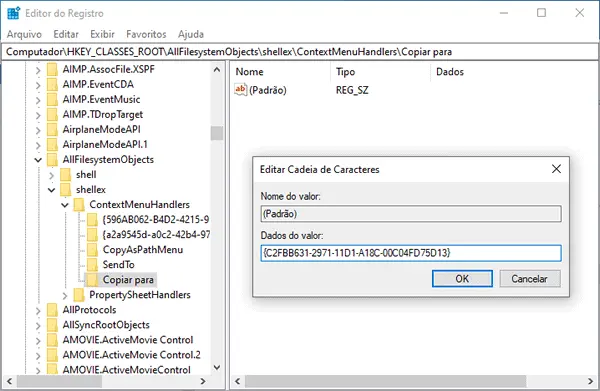Click the AirplaneModeAPI folder icon

click(52, 129)
